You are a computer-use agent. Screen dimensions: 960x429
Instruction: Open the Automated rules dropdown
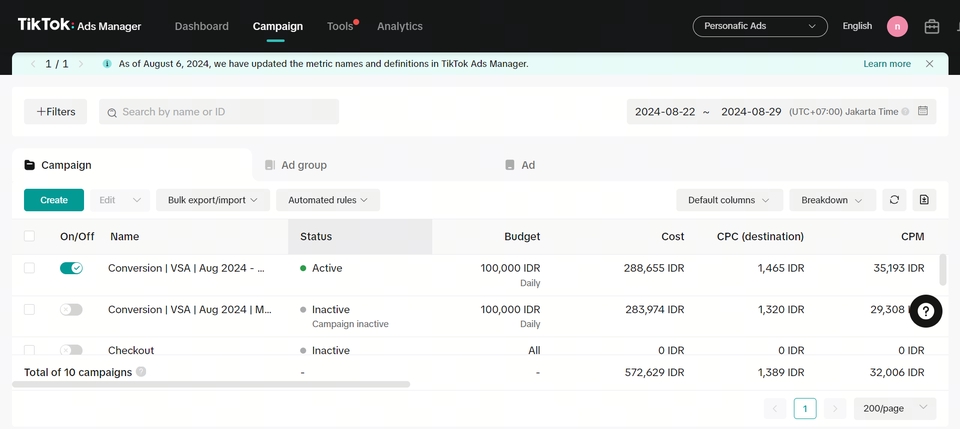point(328,200)
